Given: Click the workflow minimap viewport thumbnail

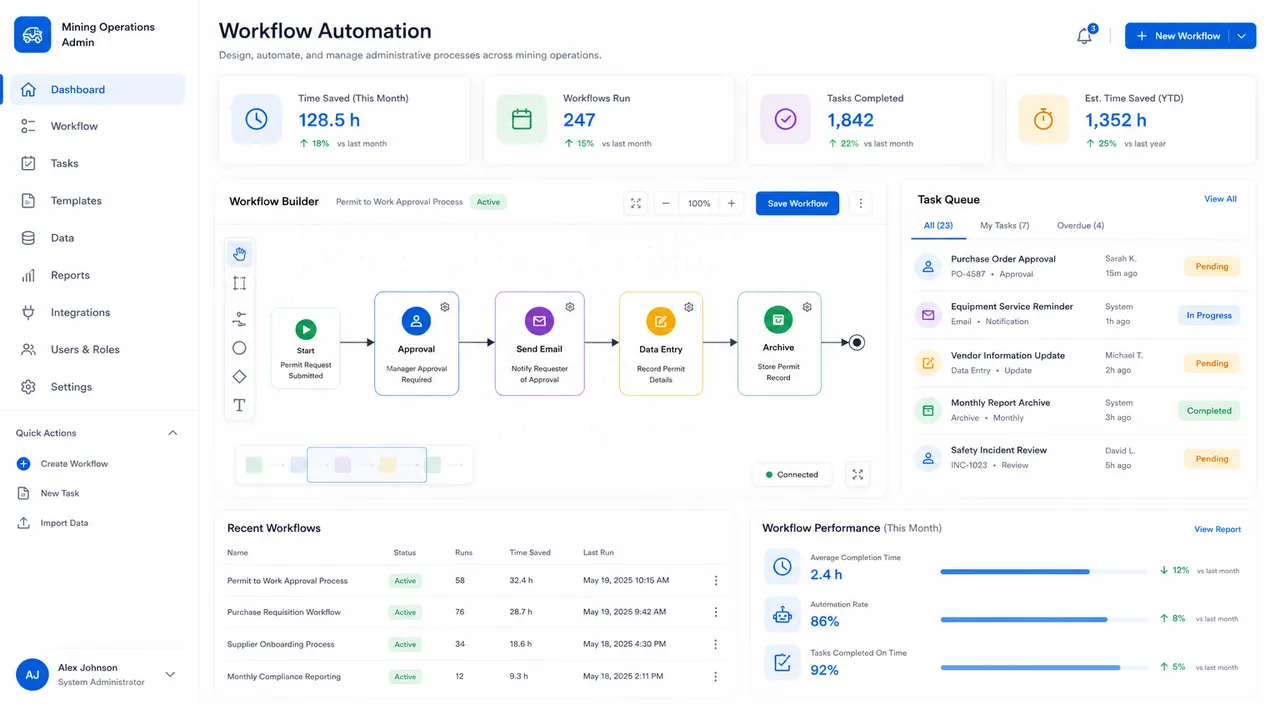Looking at the screenshot, I should point(367,465).
